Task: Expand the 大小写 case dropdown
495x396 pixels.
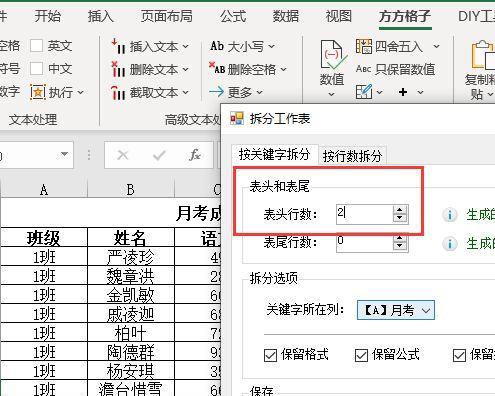Action: click(x=272, y=46)
